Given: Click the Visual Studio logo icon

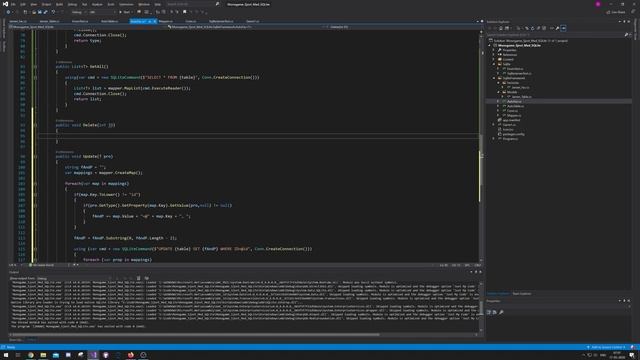Looking at the screenshot, I should pos(5,4).
